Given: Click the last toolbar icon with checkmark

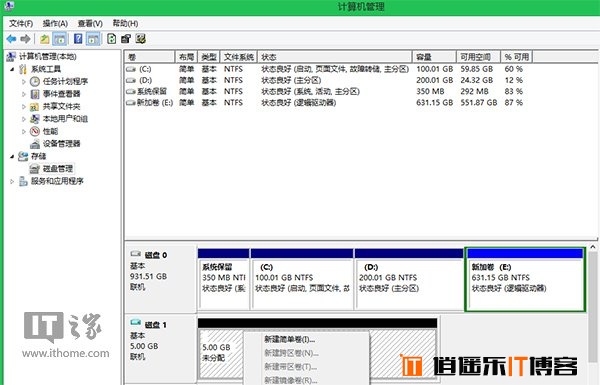Looking at the screenshot, I should 140,39.
